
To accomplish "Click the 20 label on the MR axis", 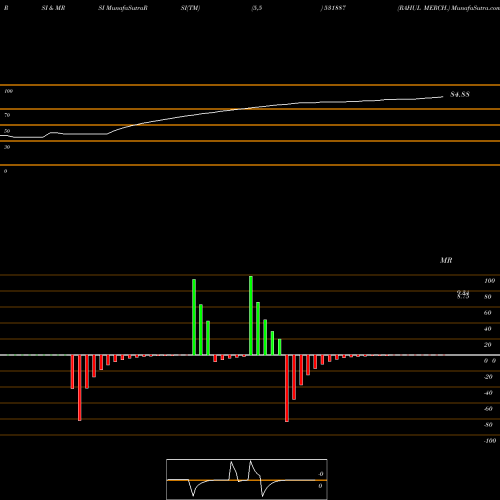I will [488, 345].
